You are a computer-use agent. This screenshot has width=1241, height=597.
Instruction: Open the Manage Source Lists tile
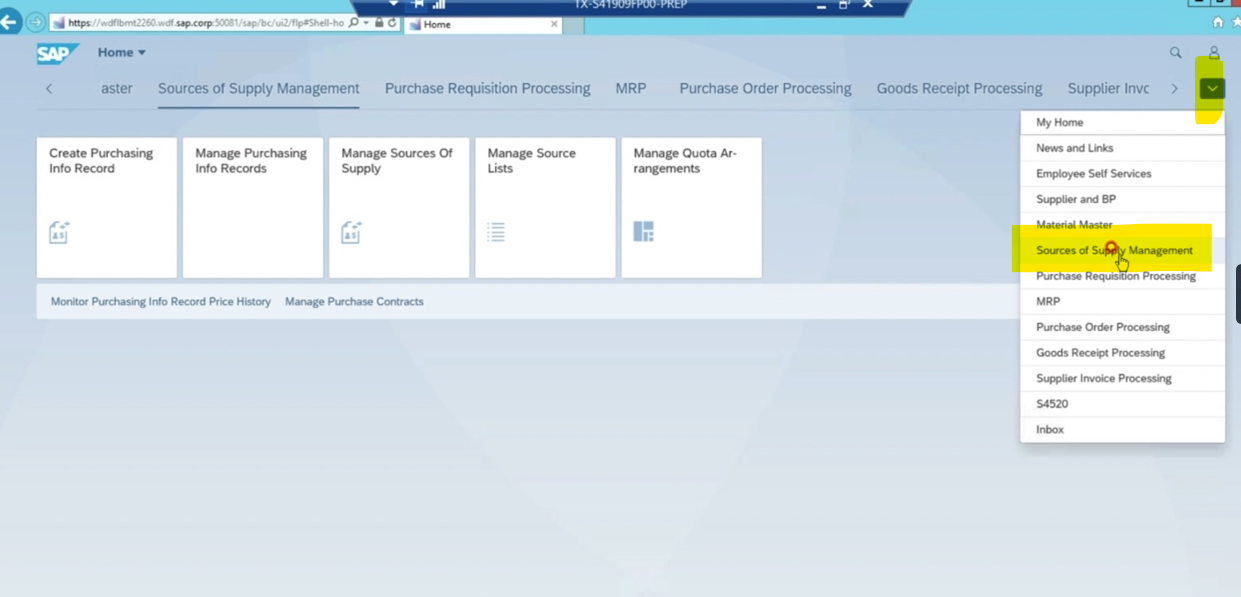[545, 208]
